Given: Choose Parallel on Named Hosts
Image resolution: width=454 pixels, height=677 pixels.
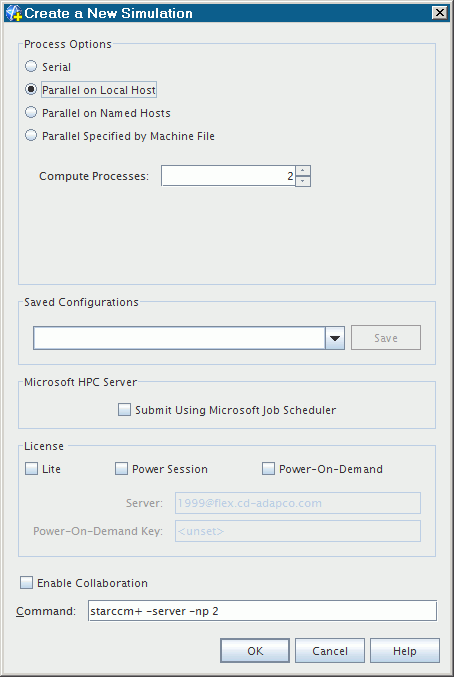Looking at the screenshot, I should [x=31, y=112].
